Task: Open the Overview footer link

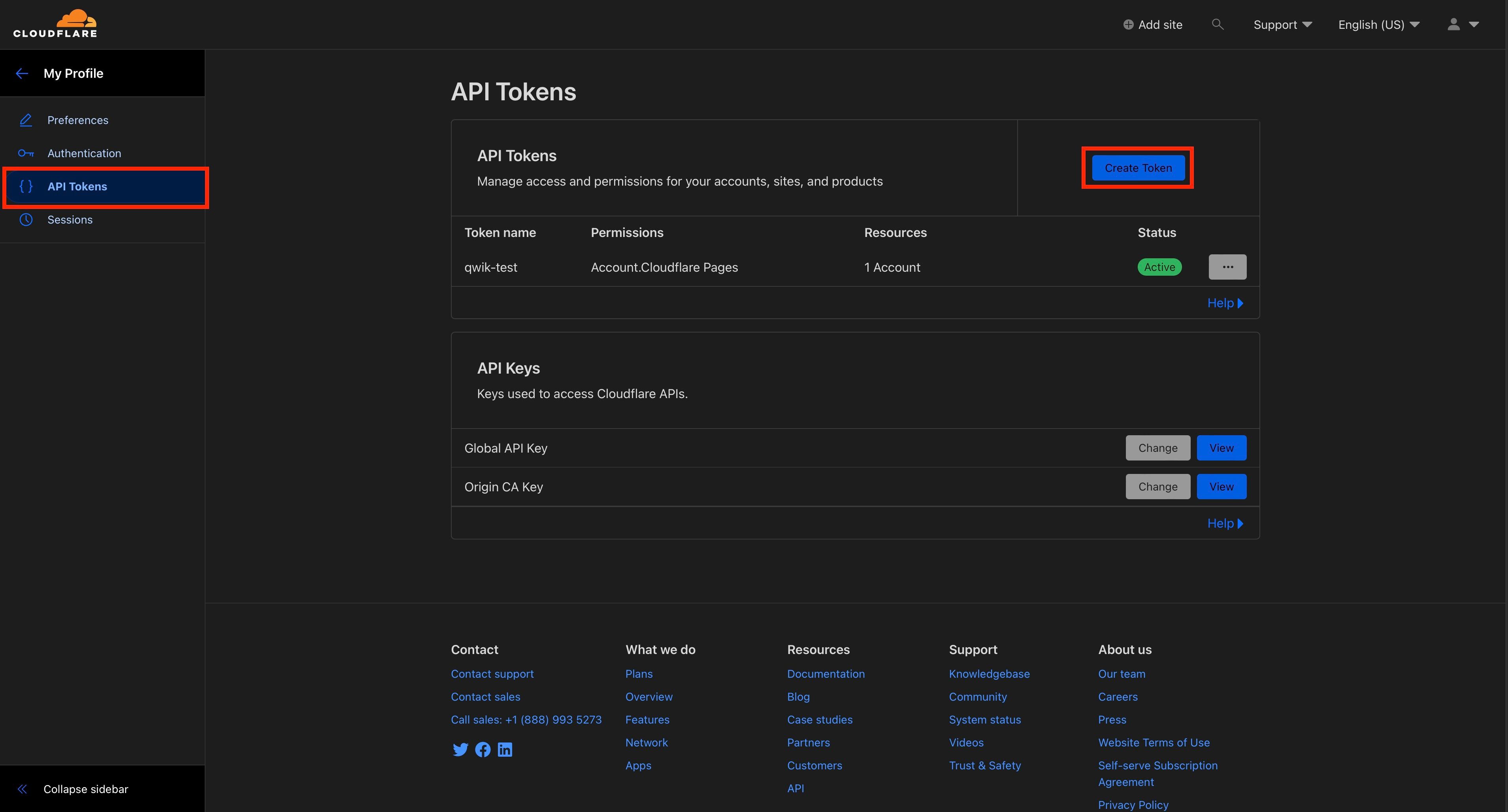Action: coord(648,696)
